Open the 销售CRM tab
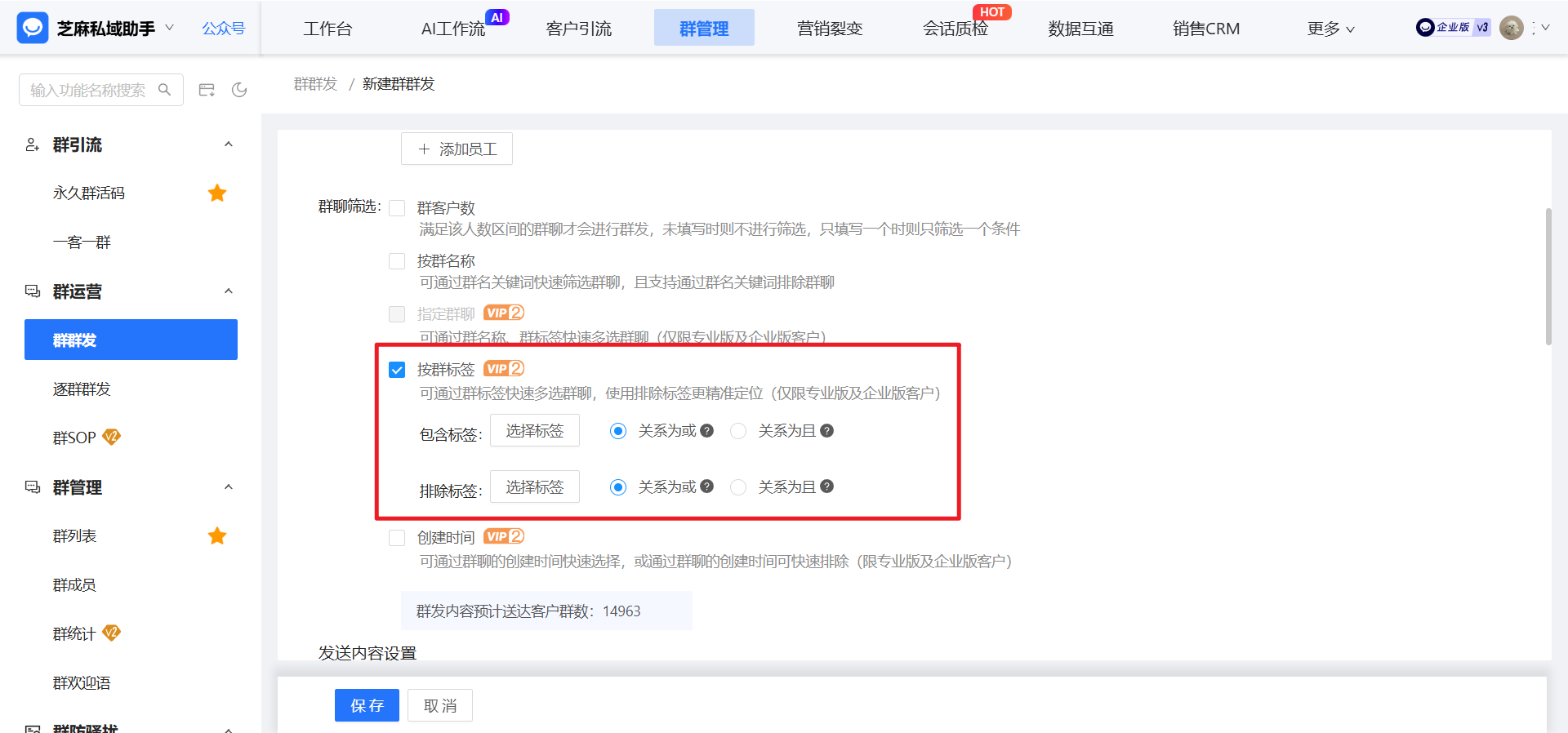The width and height of the screenshot is (1568, 733). coord(1206,29)
